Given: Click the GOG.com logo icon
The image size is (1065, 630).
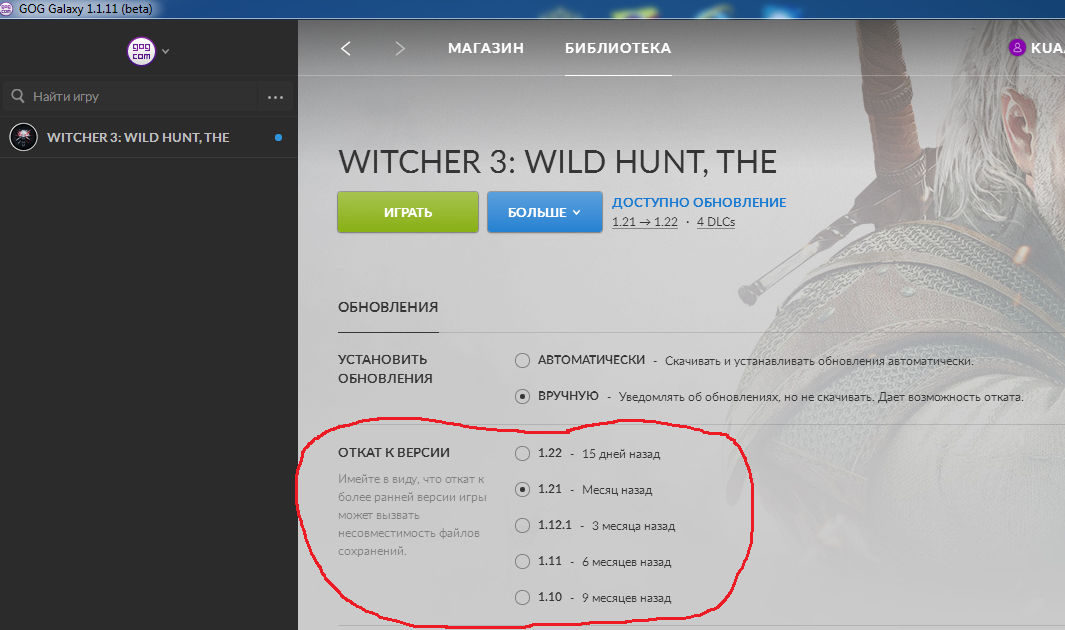Looking at the screenshot, I should [x=141, y=51].
